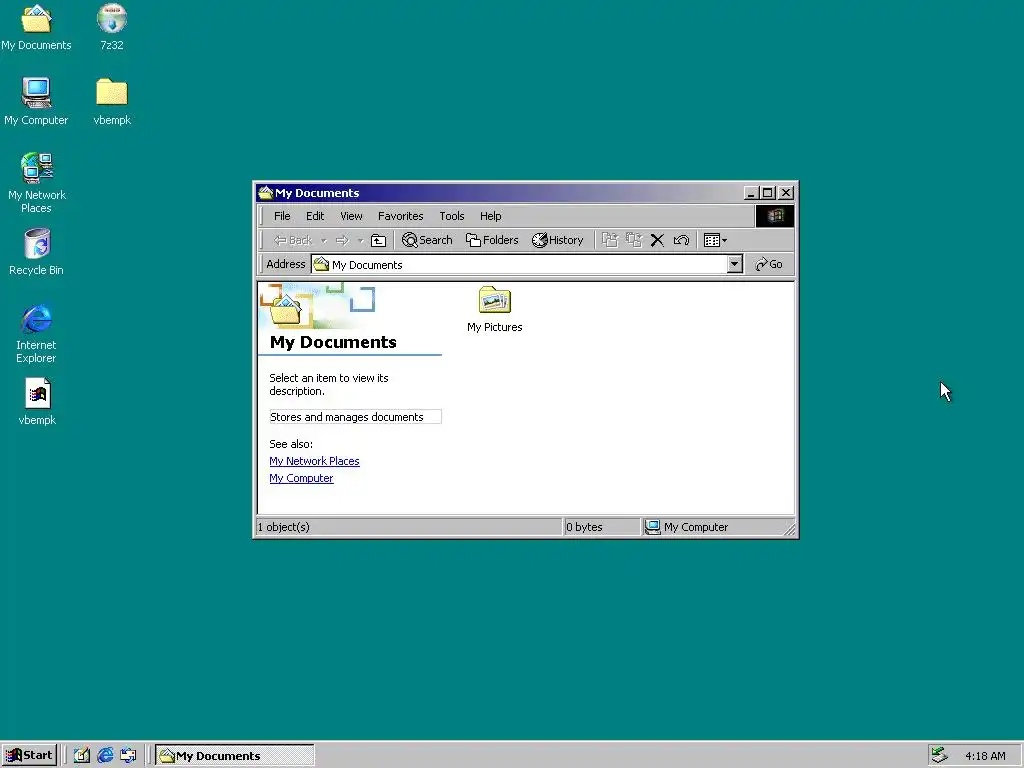1024x768 pixels.
Task: Maximize the My Documents window
Action: pyautogui.click(x=767, y=193)
